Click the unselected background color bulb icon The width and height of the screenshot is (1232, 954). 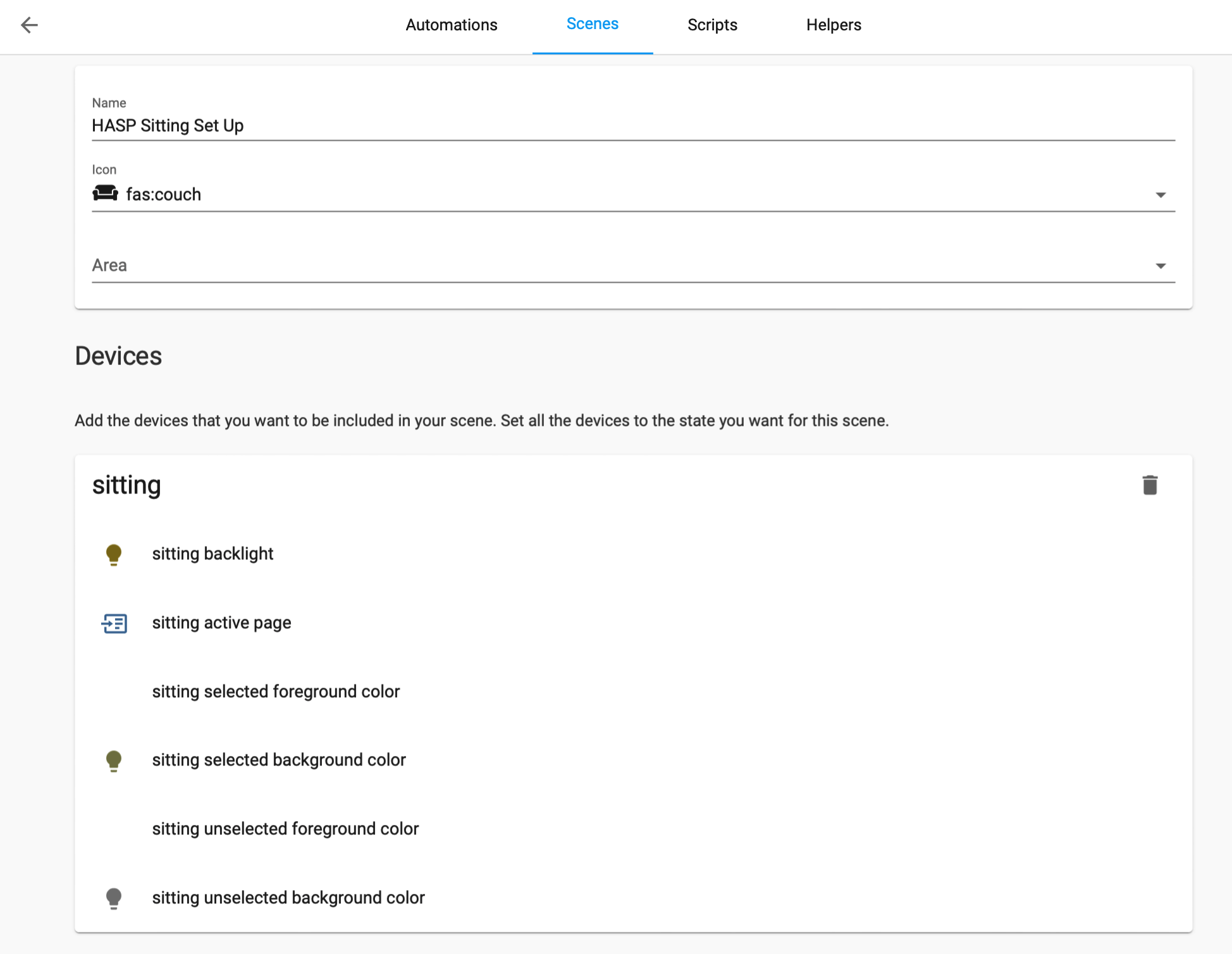click(x=114, y=898)
